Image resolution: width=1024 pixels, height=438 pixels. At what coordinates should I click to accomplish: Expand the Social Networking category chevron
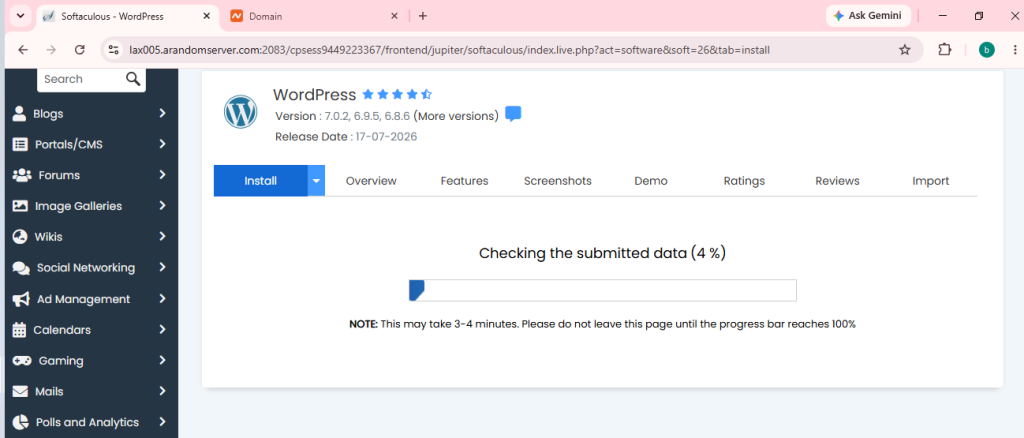163,268
